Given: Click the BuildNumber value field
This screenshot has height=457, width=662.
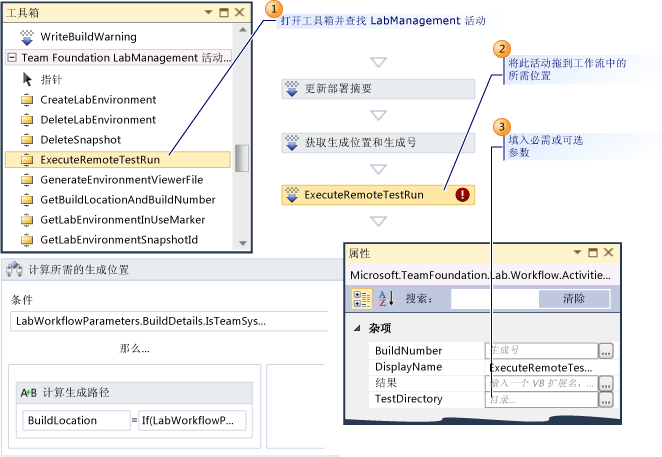Looking at the screenshot, I should click(x=541, y=351).
